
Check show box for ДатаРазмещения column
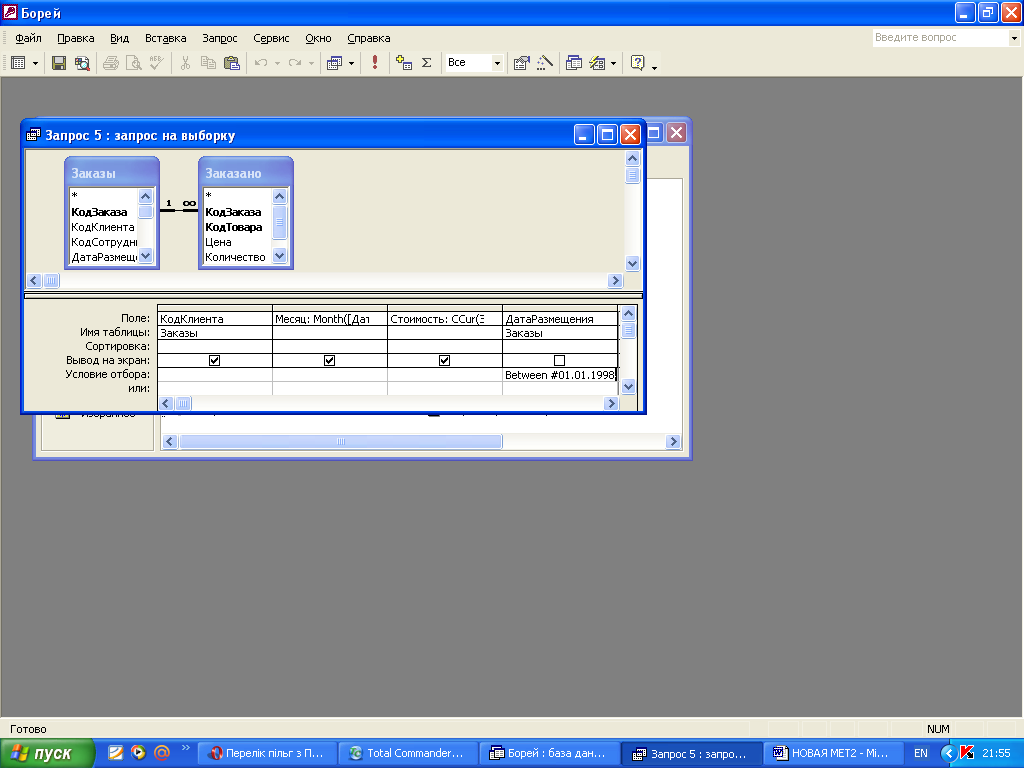pyautogui.click(x=559, y=360)
